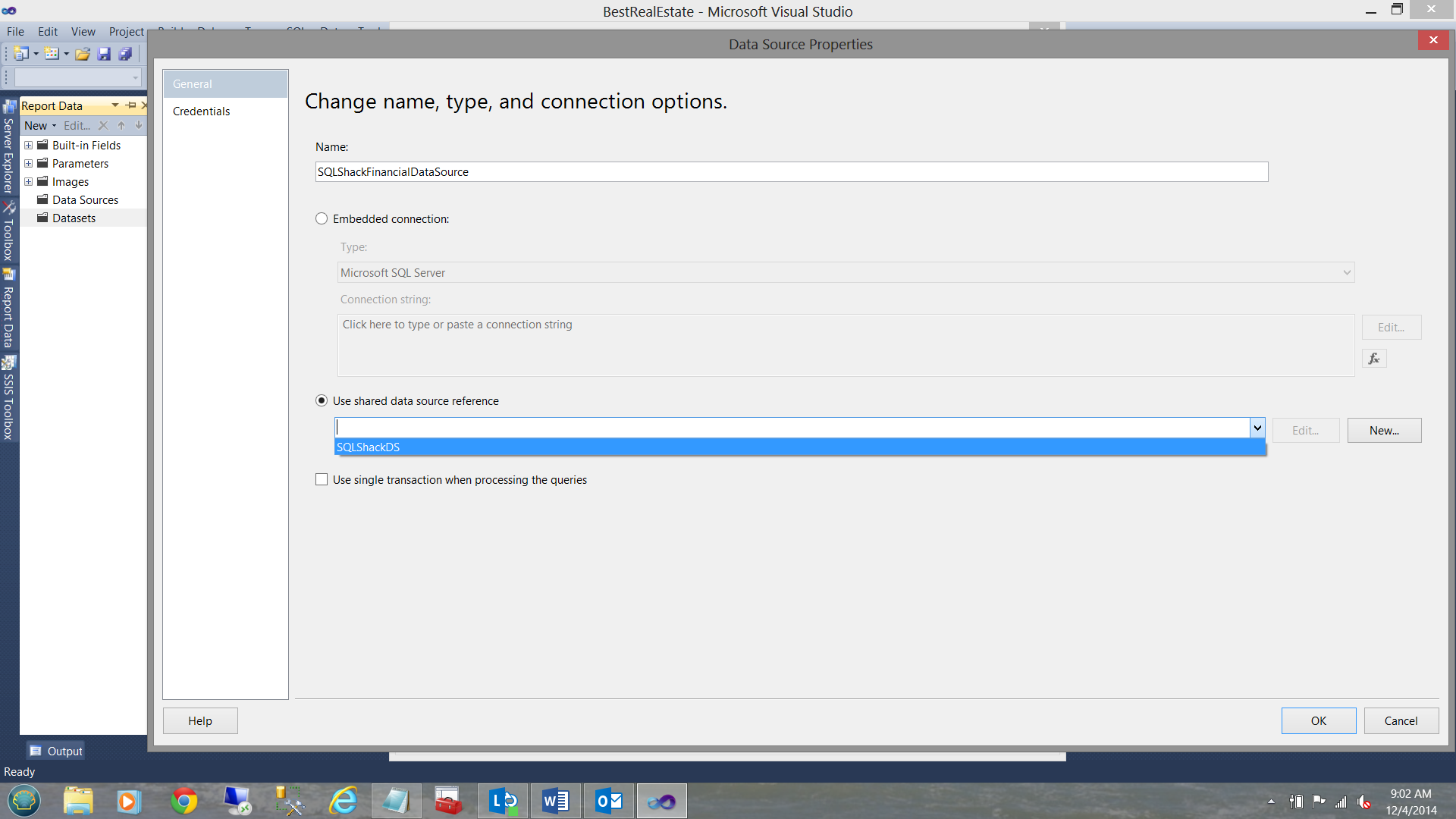Expand the Built-in Fields tree node
The width and height of the screenshot is (1456, 819).
point(28,146)
